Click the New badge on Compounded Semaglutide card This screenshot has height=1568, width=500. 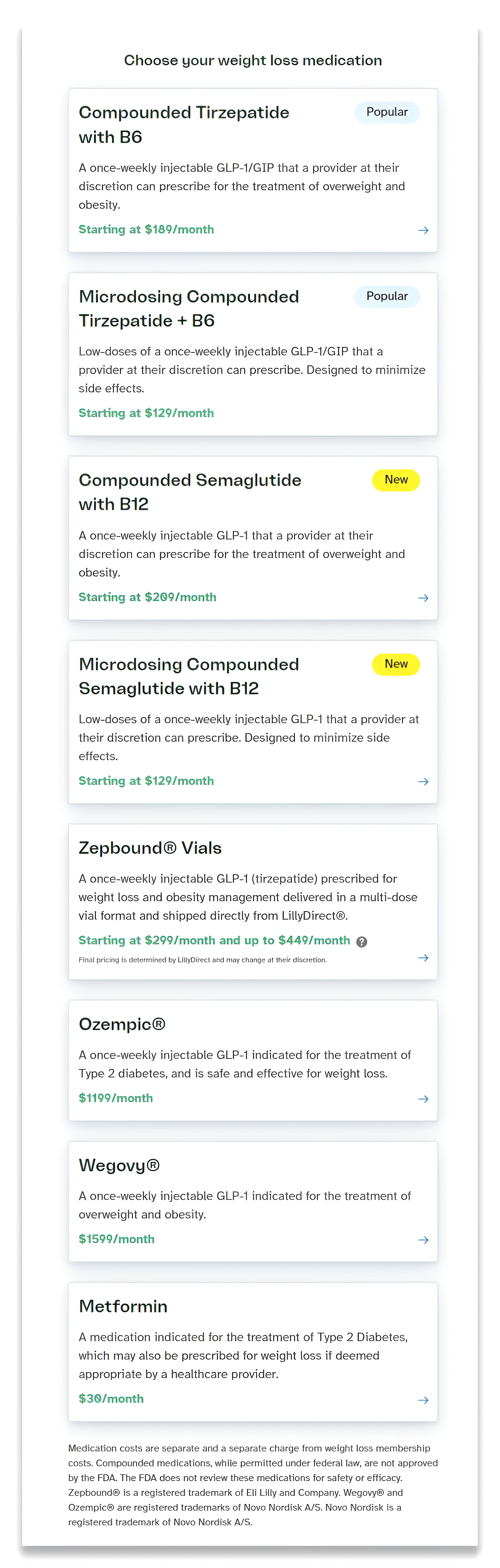(x=396, y=480)
